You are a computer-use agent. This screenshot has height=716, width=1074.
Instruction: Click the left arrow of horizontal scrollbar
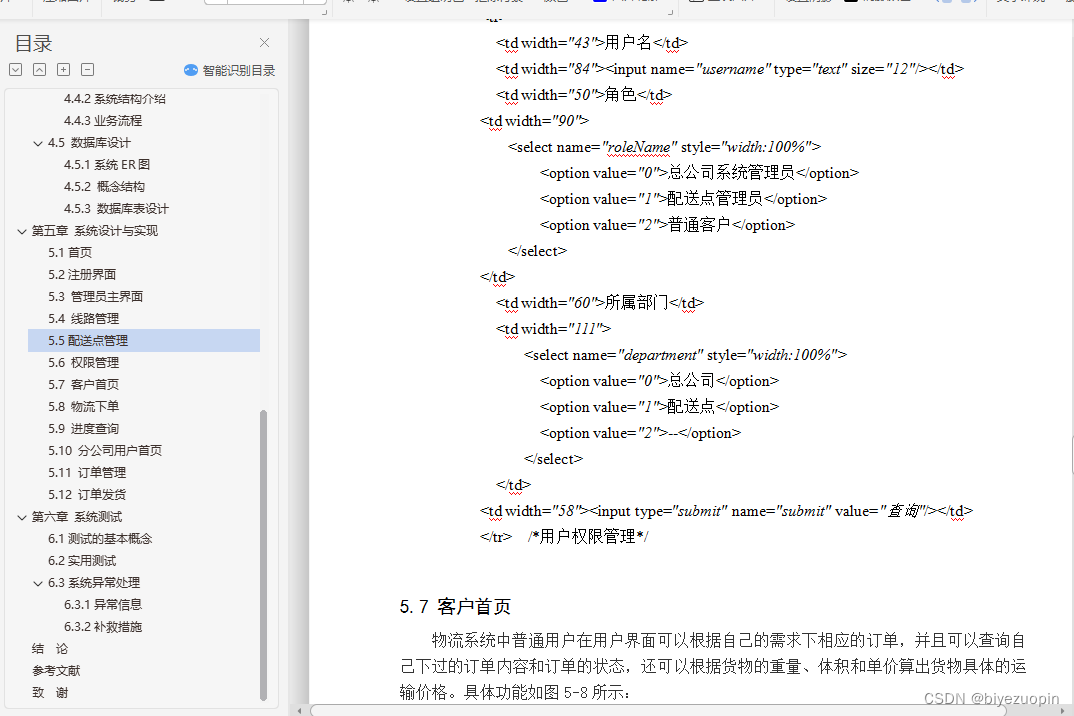click(x=299, y=711)
